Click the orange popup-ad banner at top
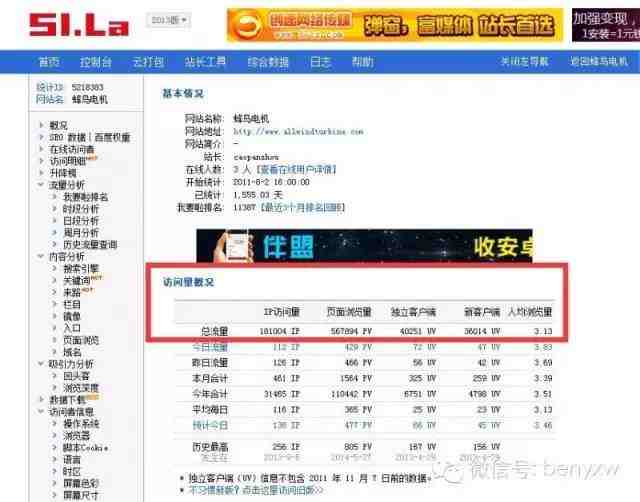The image size is (640, 502). (x=395, y=25)
